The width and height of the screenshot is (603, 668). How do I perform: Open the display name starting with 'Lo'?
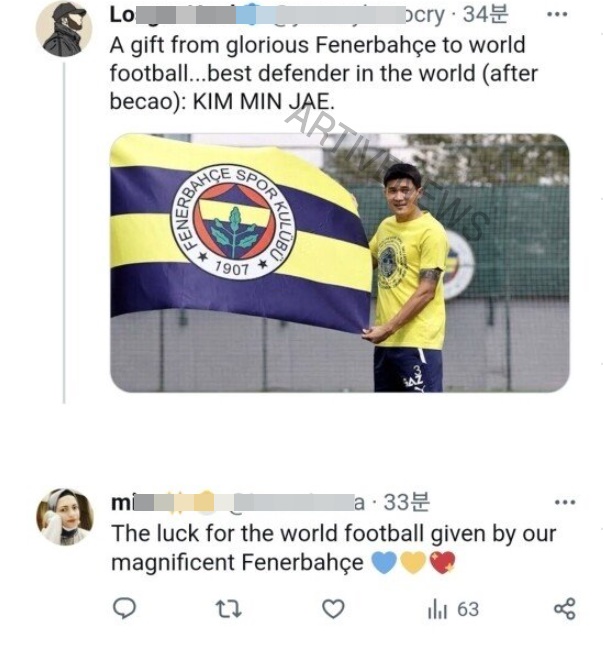(122, 15)
